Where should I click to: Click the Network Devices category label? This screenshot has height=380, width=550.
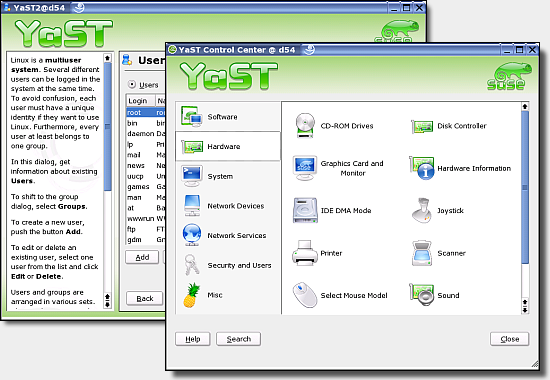click(x=236, y=206)
